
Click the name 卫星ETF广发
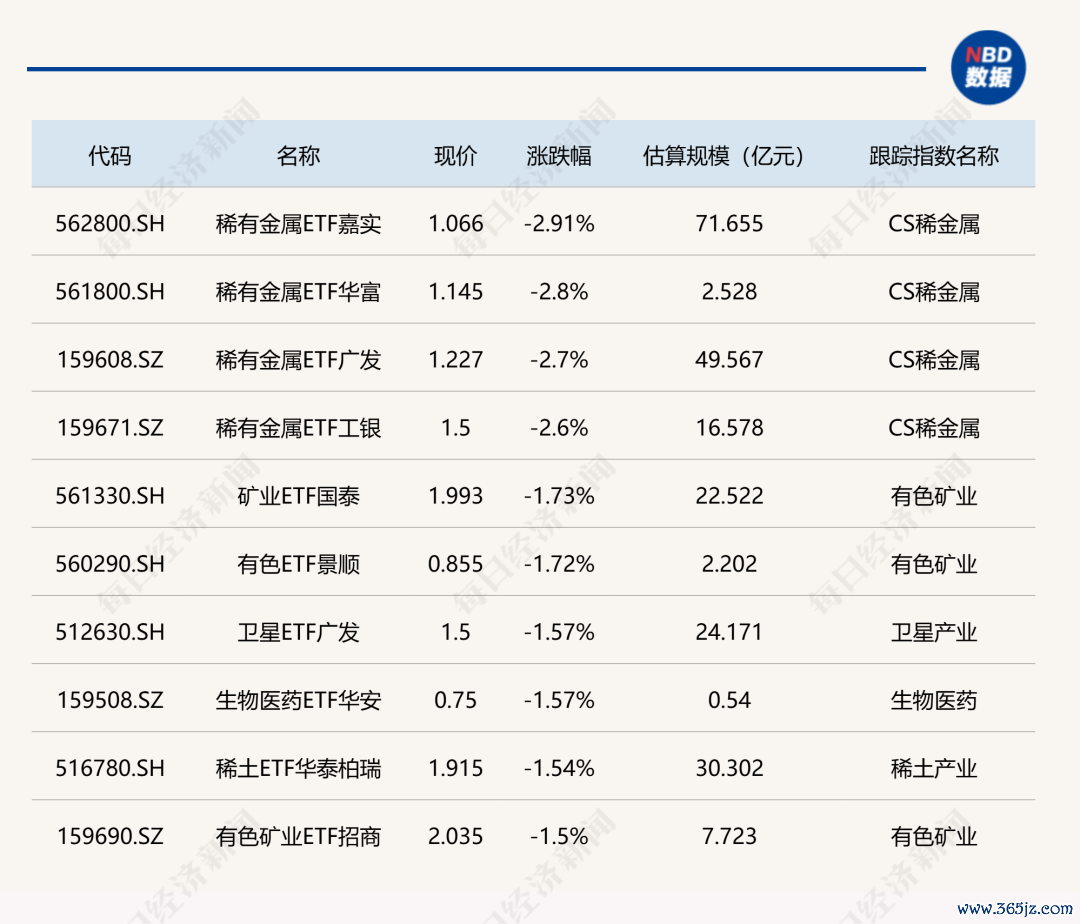tap(298, 633)
